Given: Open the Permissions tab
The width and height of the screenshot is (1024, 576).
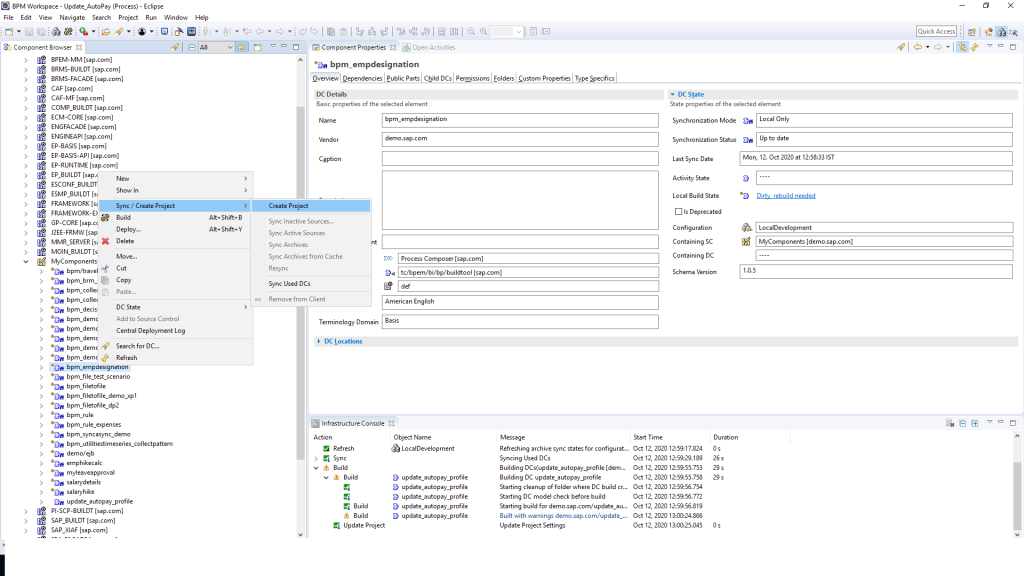Looking at the screenshot, I should [x=472, y=78].
